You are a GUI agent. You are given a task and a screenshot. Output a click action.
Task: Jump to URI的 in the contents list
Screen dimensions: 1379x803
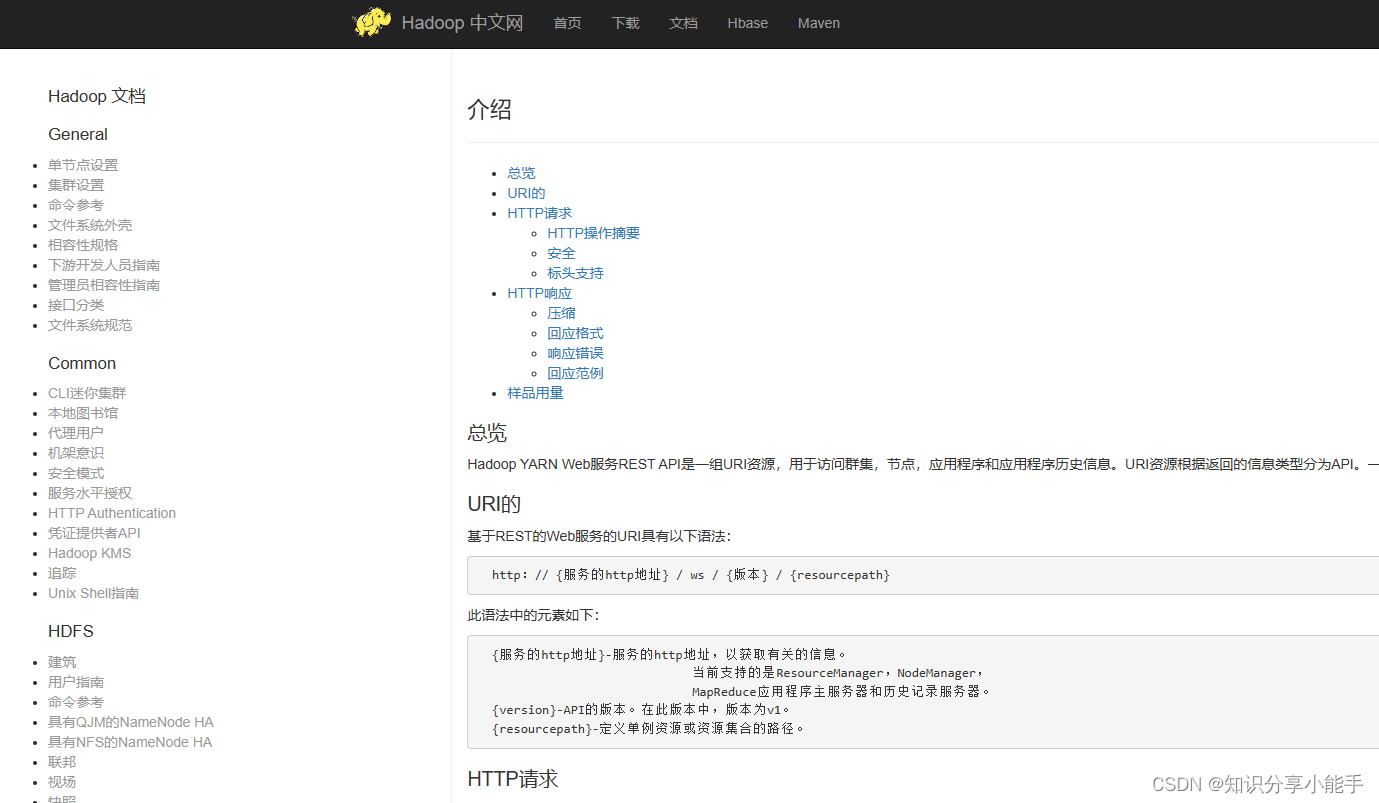526,193
